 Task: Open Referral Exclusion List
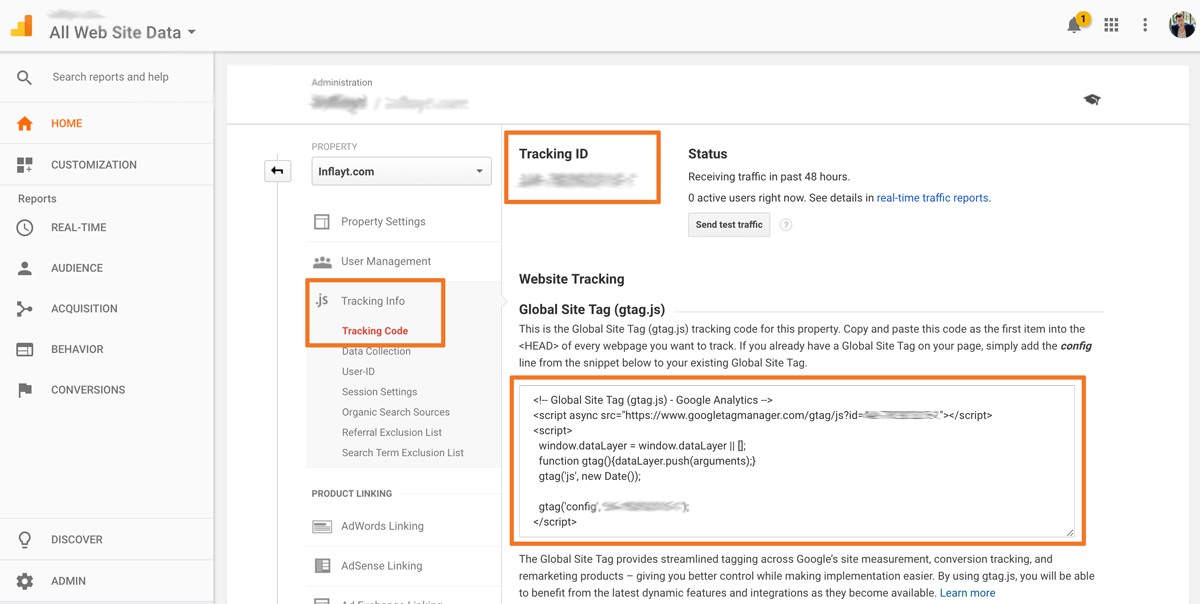(392, 432)
